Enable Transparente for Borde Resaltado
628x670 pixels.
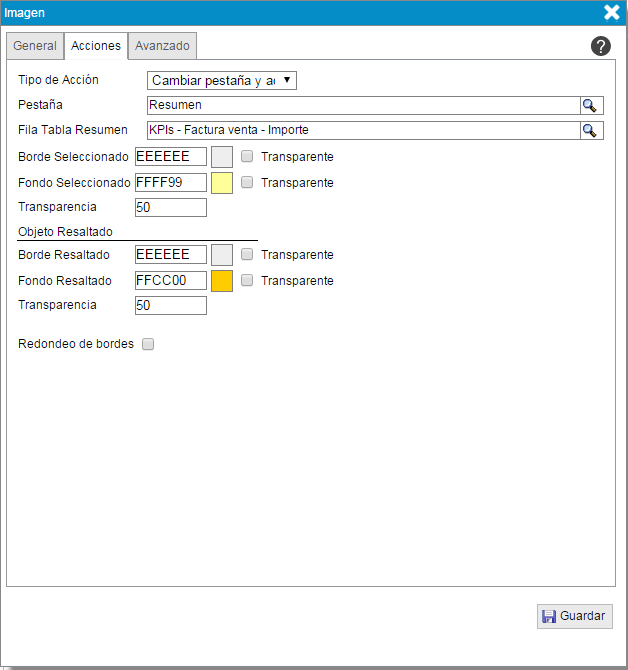tap(247, 255)
